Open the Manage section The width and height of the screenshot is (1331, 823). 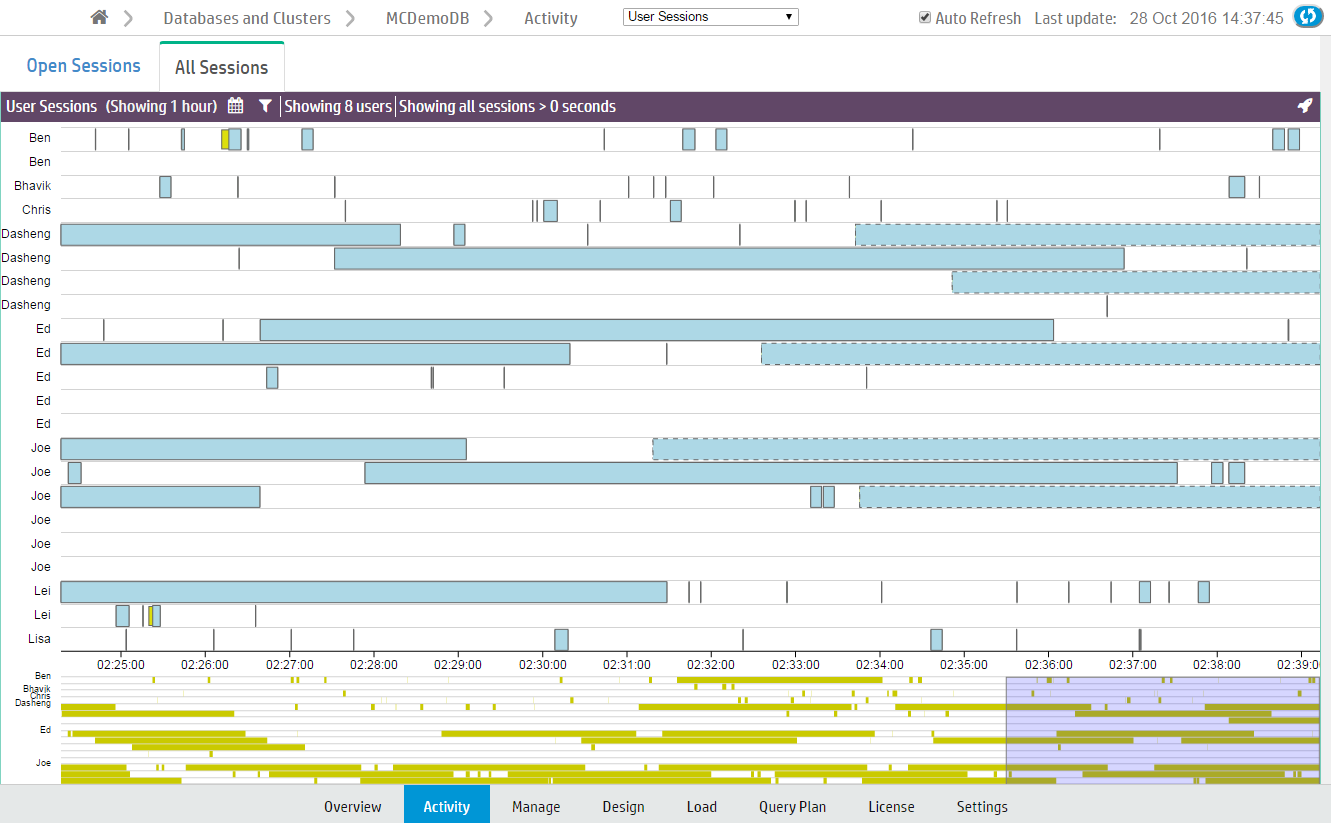coord(536,806)
